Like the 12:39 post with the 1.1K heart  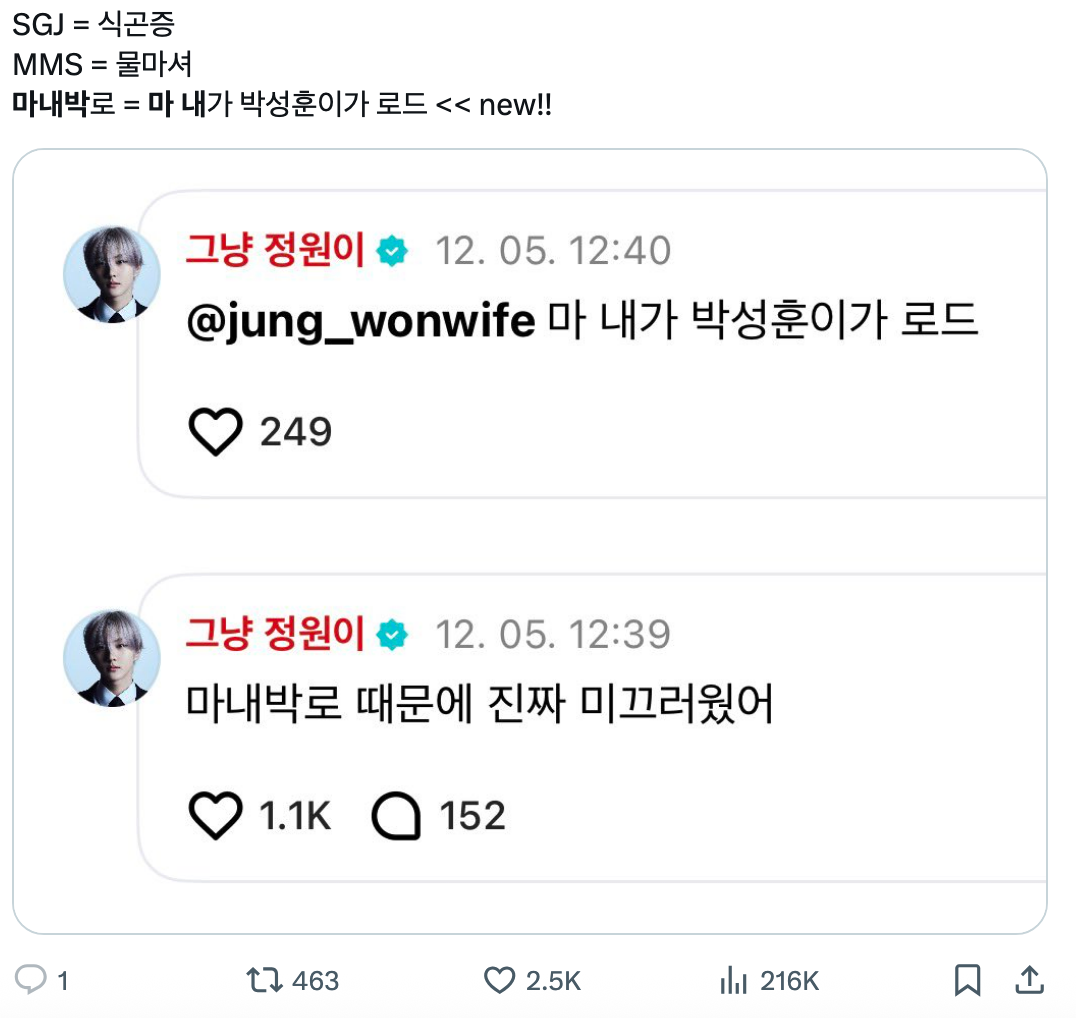pyautogui.click(x=214, y=815)
